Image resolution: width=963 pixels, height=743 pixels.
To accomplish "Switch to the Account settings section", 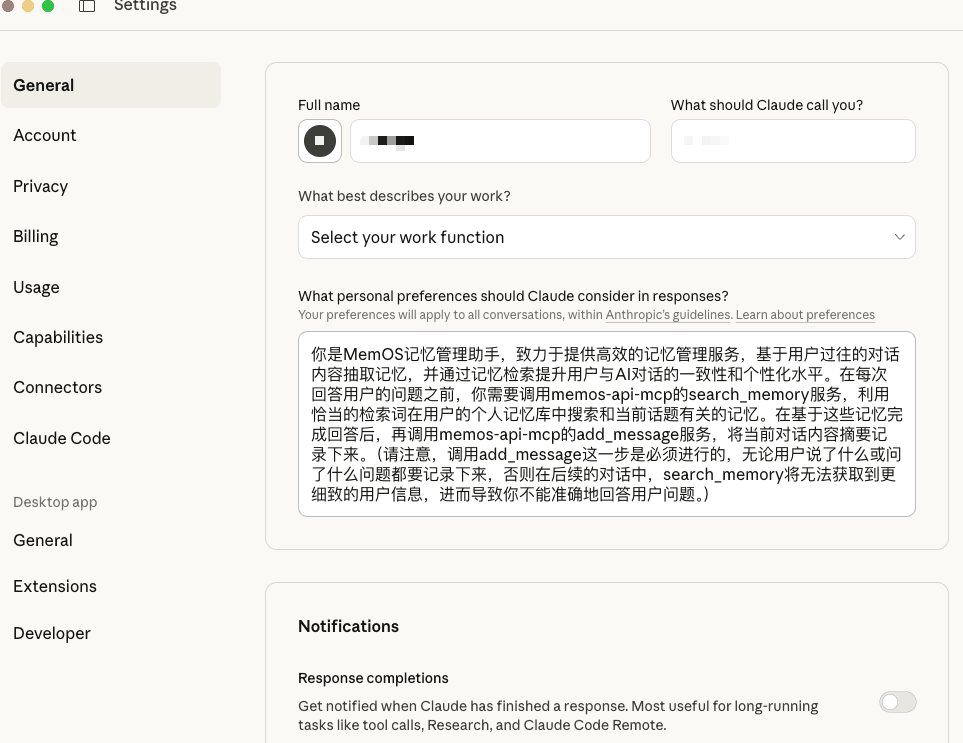I will (x=45, y=135).
